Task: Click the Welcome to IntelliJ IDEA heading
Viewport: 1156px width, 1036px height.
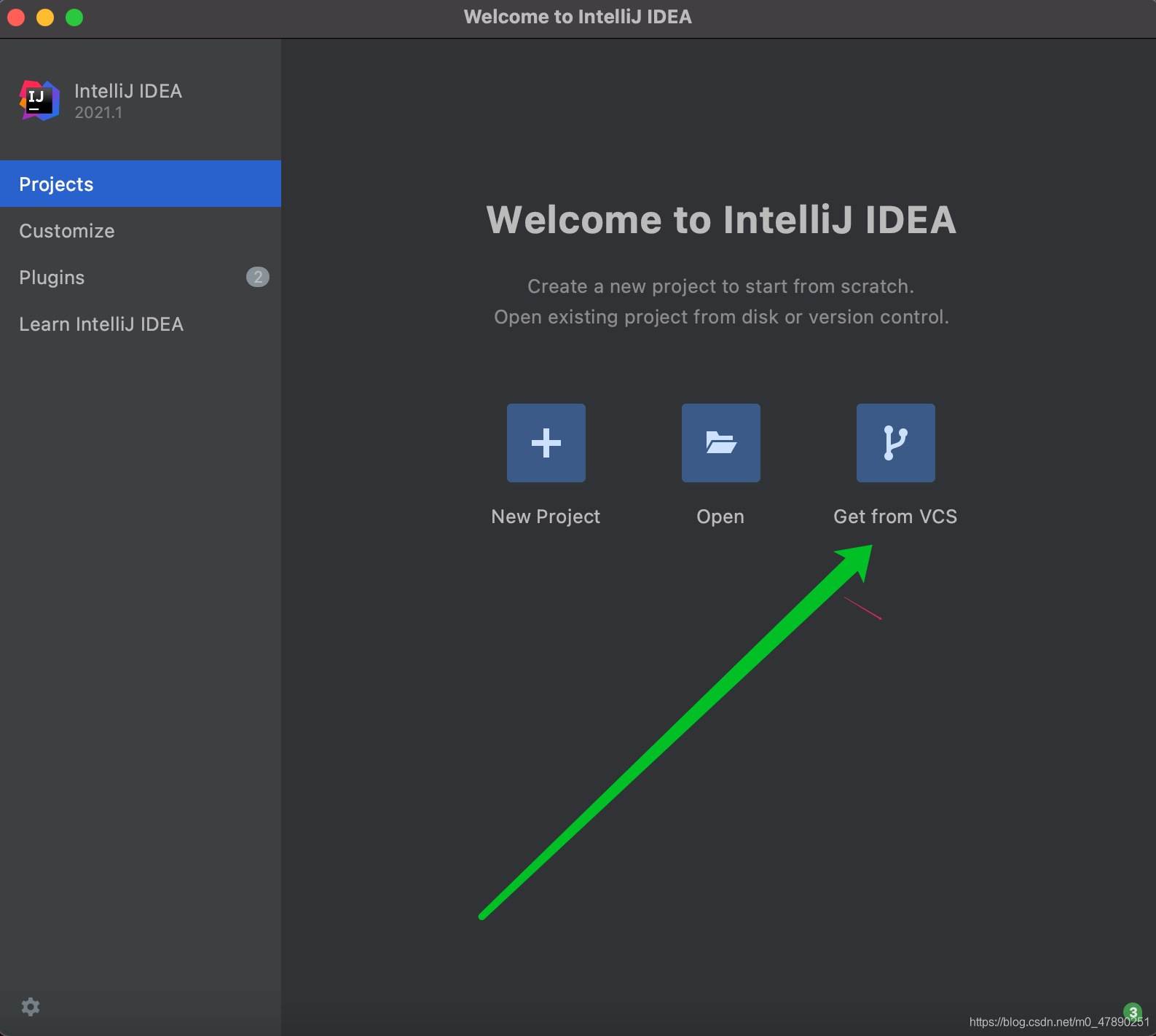Action: (x=721, y=219)
